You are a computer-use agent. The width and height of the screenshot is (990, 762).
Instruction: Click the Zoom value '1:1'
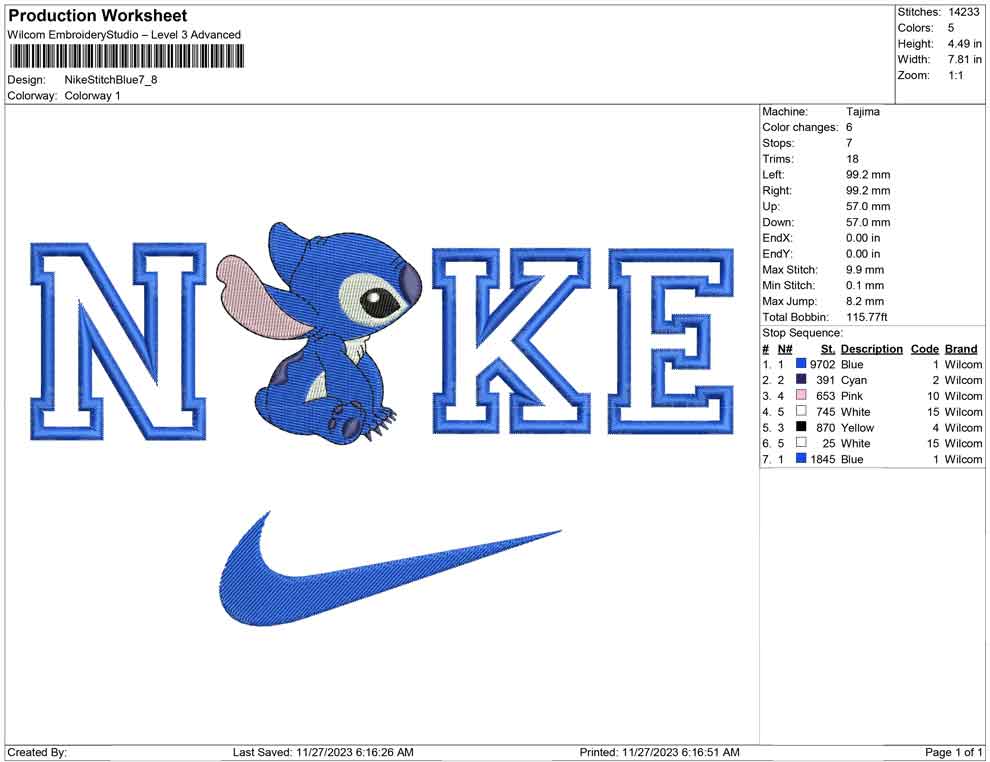tap(955, 75)
